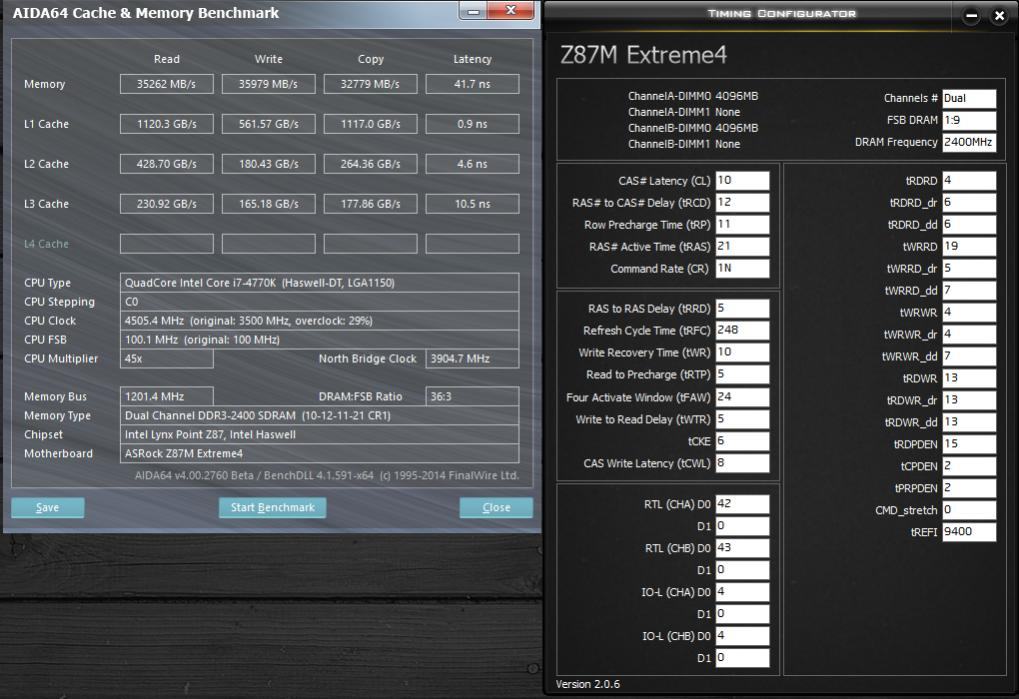
Task: Click the tRDWR value field showing 13
Action: click(969, 378)
